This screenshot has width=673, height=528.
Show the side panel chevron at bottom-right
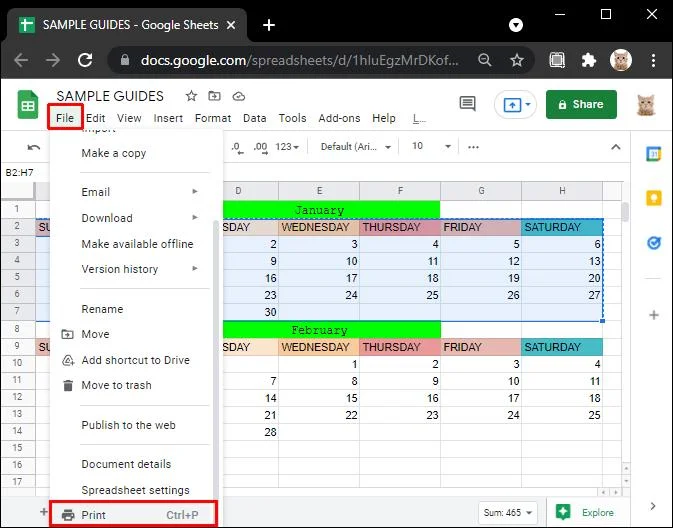click(x=653, y=506)
